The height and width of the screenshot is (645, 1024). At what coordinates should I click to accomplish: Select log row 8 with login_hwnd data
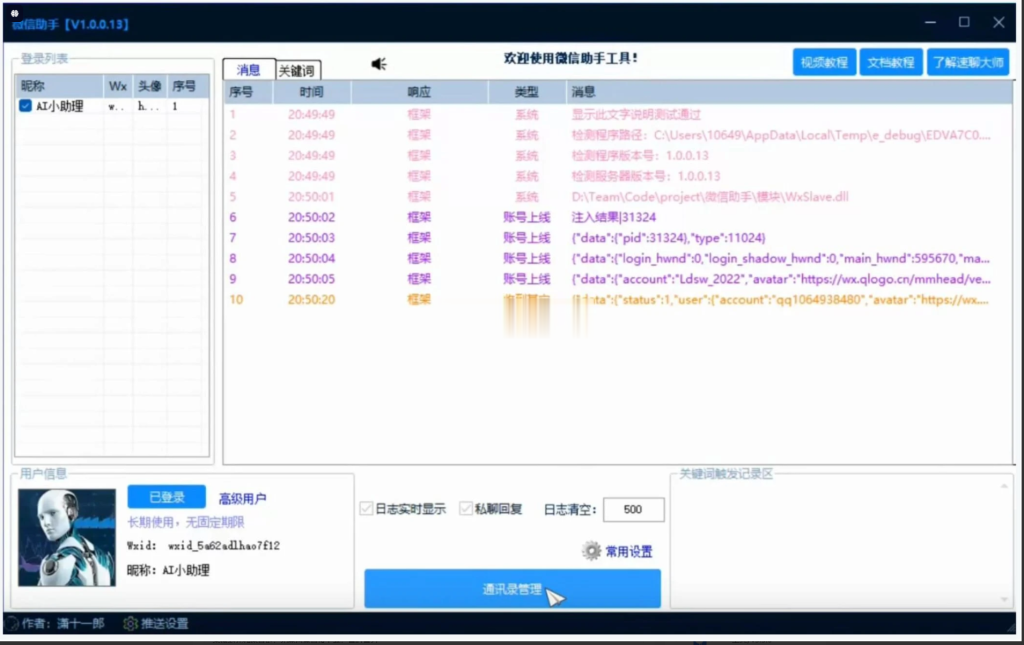click(618, 259)
